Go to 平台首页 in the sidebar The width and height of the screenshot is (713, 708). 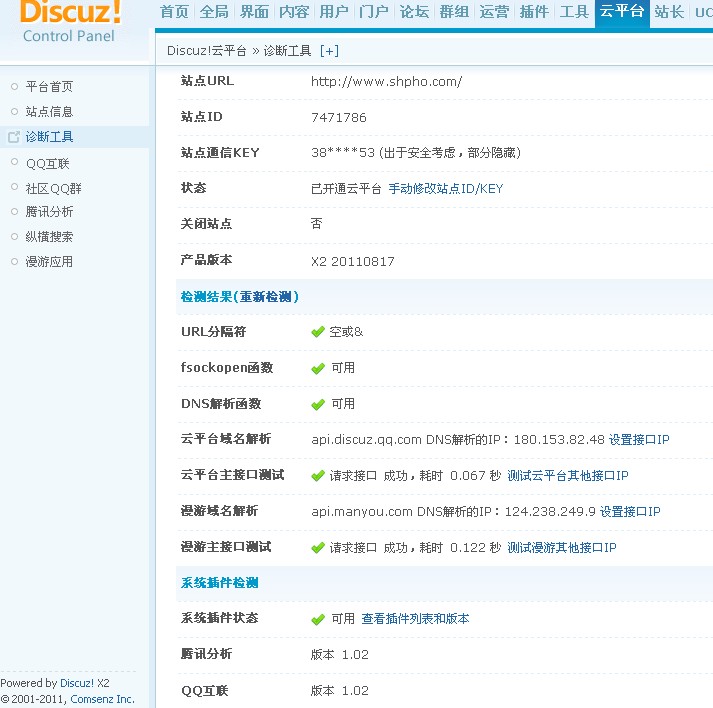(49, 86)
